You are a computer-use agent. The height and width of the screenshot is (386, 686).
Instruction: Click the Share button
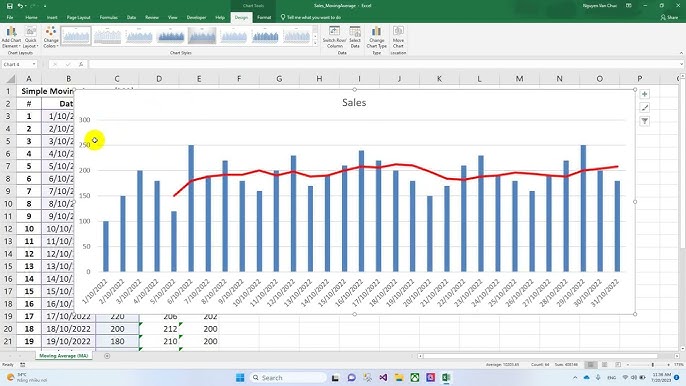(669, 18)
